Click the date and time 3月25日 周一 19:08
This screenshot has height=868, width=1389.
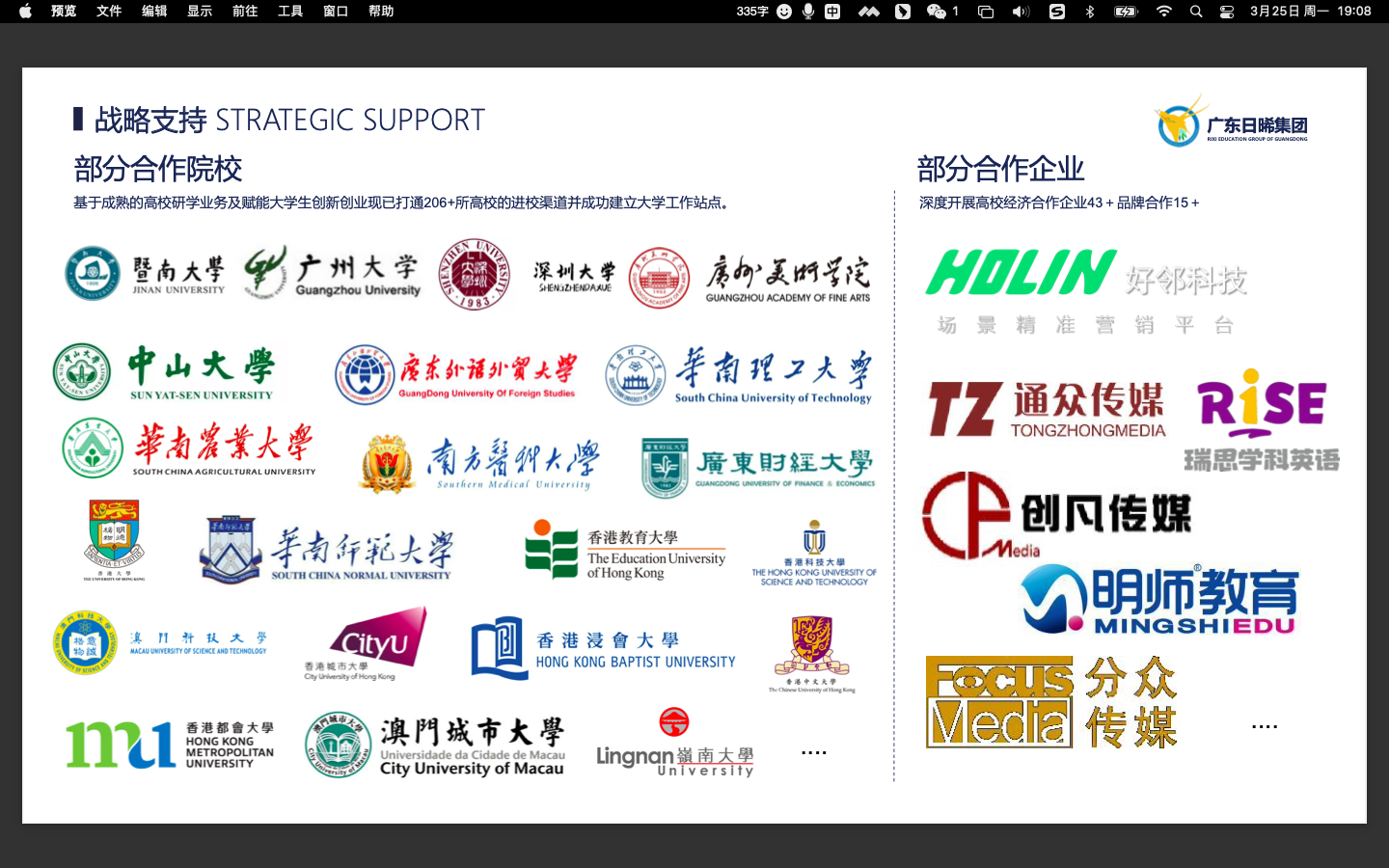point(1310,12)
